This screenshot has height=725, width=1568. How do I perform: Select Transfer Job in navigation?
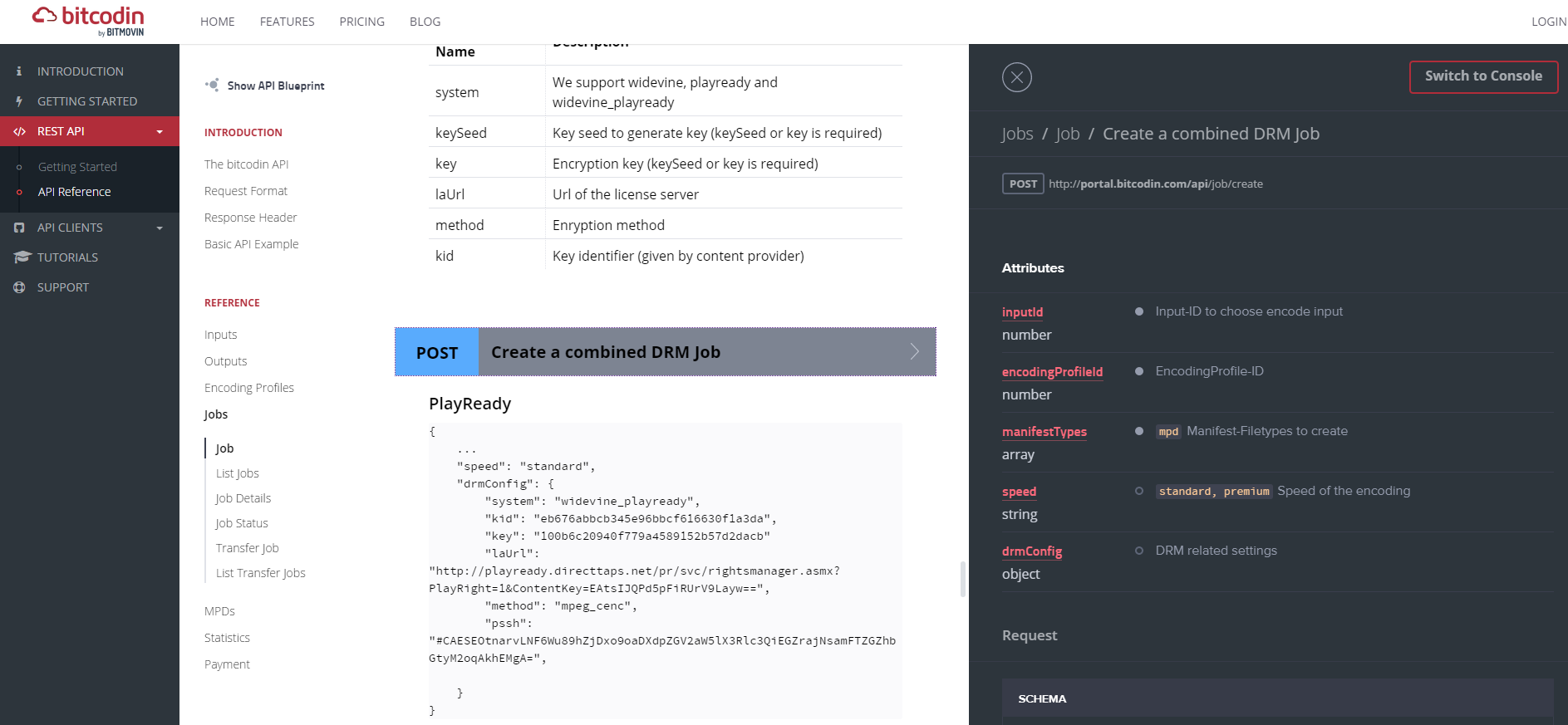pos(248,548)
